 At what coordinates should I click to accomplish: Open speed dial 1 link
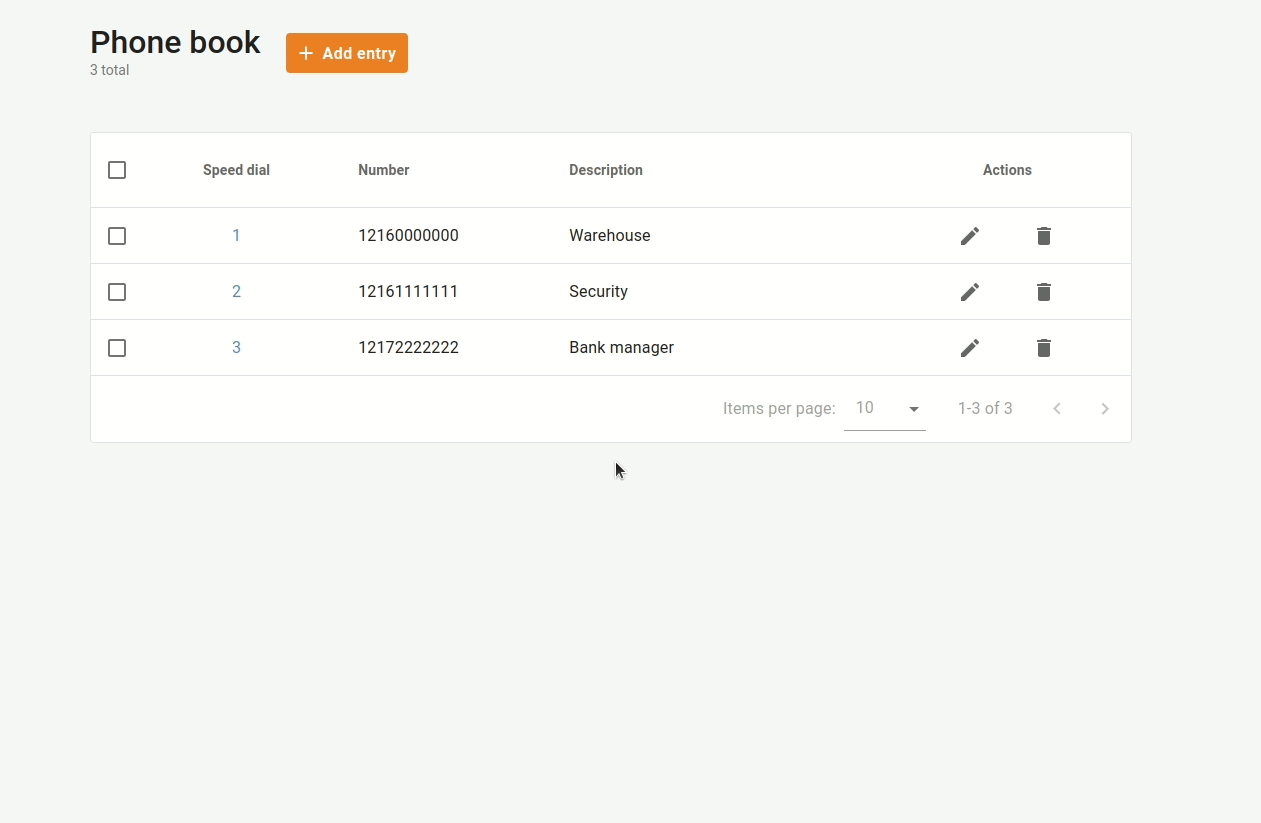236,236
